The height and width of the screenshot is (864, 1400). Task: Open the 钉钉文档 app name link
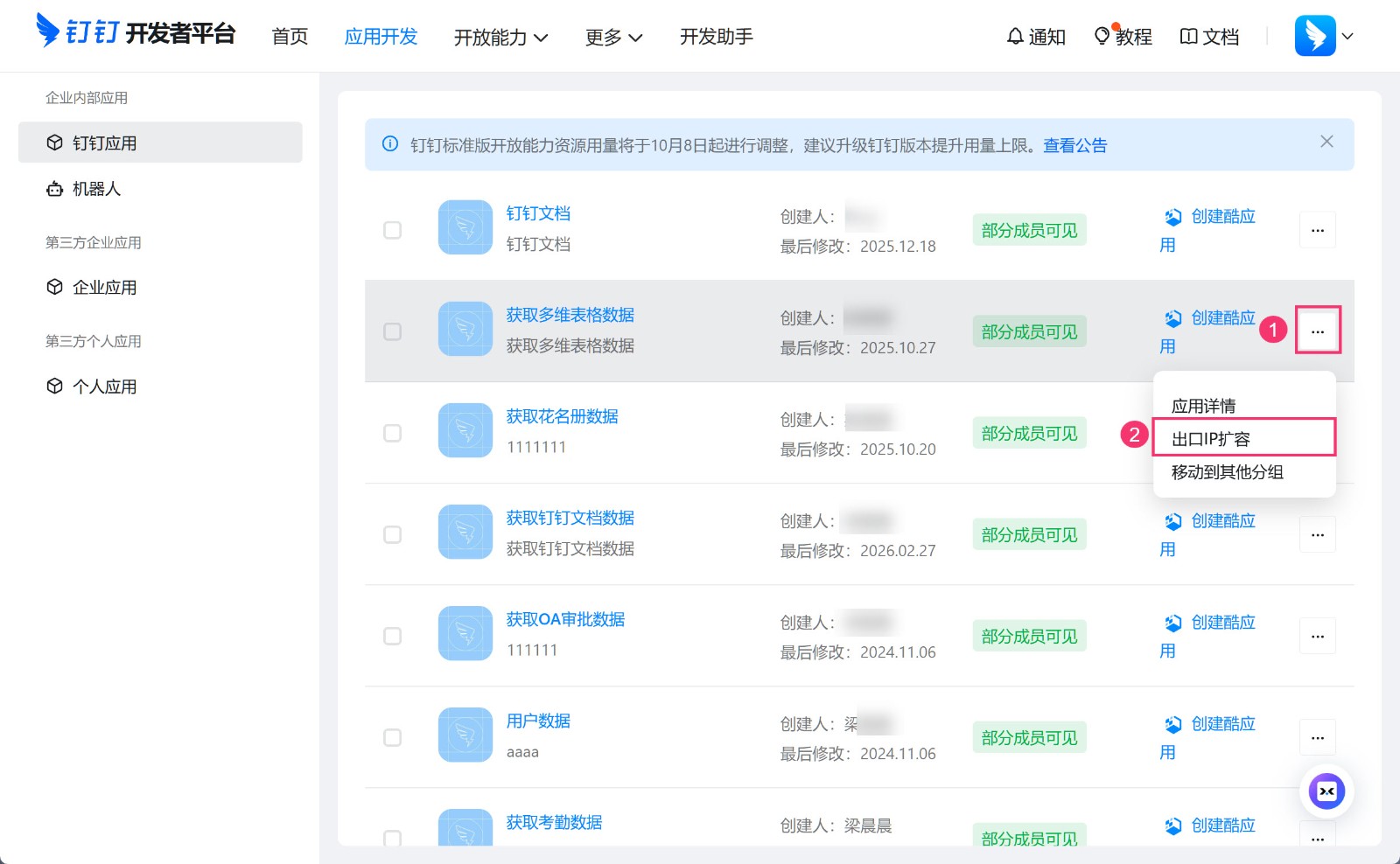tap(538, 213)
